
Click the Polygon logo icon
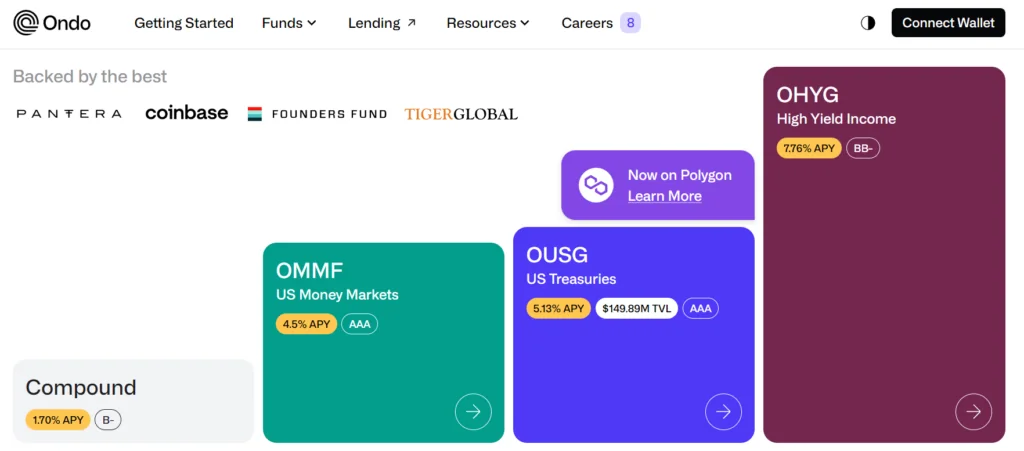point(596,185)
